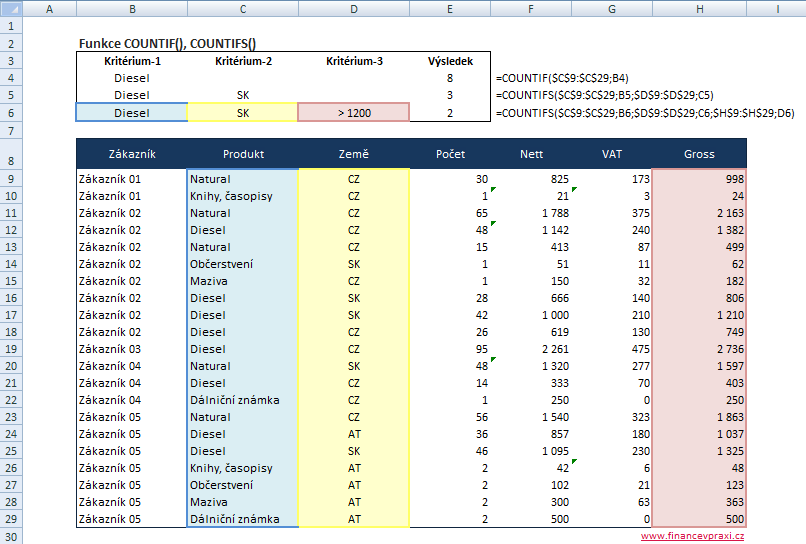The height and width of the screenshot is (544, 806).
Task: Select row 30 header
Action: click(x=11, y=536)
